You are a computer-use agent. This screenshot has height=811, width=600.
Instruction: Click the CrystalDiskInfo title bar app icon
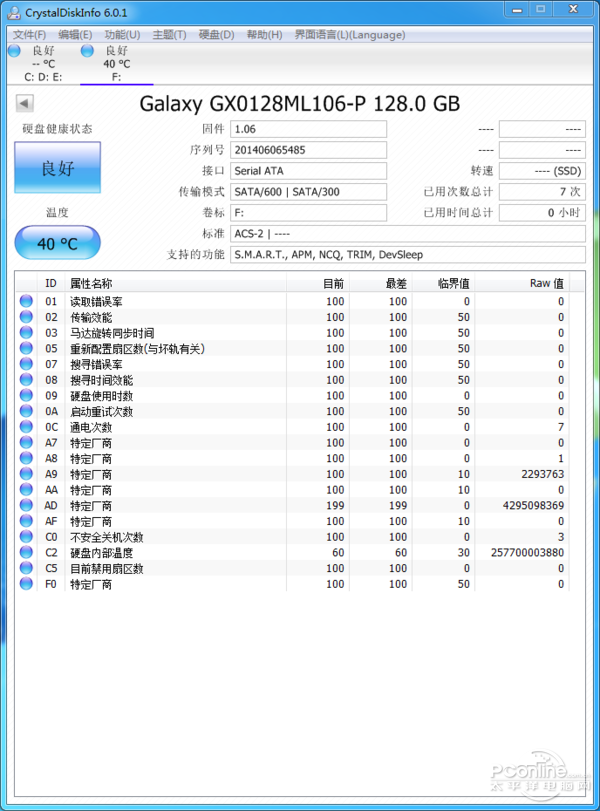point(14,12)
